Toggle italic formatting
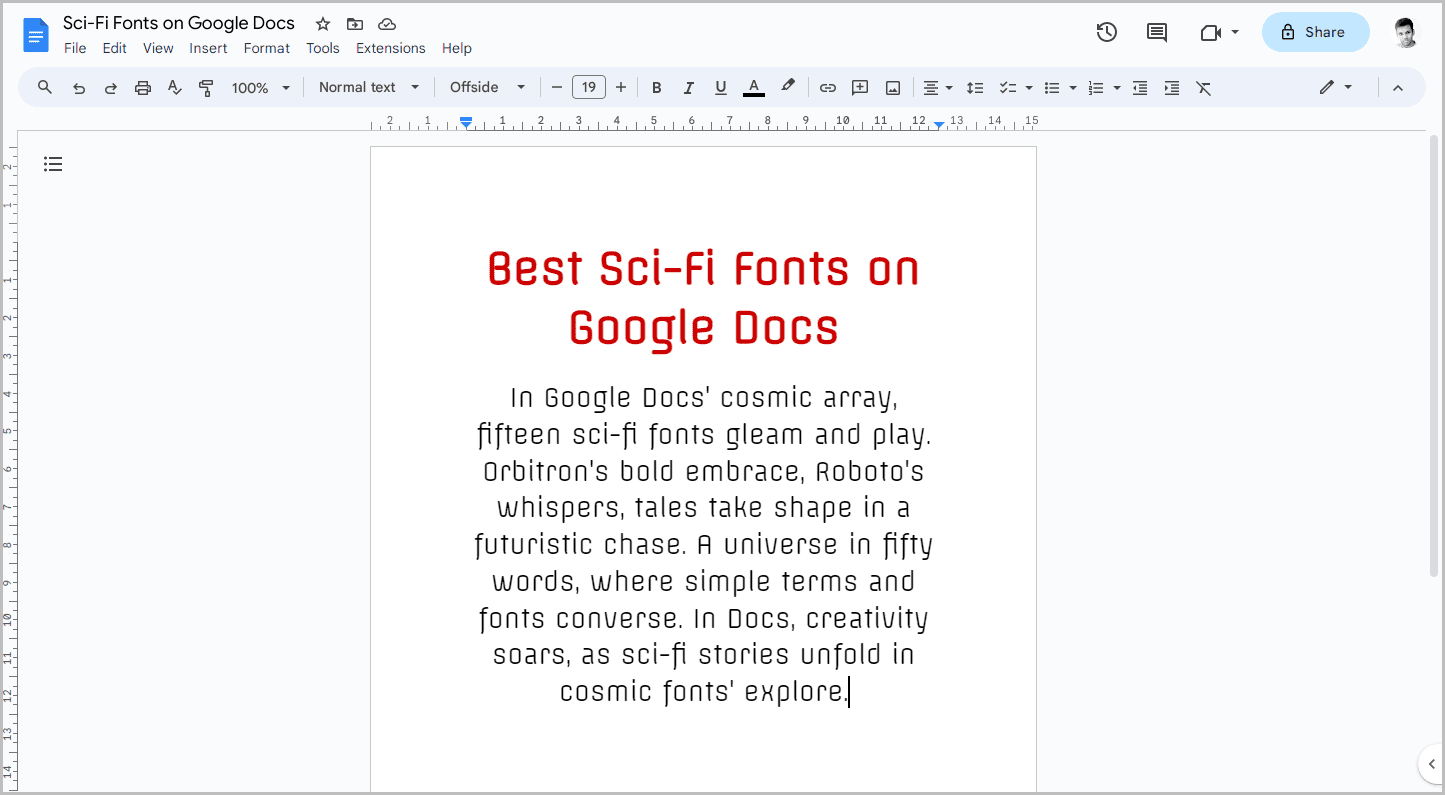Image resolution: width=1445 pixels, height=795 pixels. (688, 87)
